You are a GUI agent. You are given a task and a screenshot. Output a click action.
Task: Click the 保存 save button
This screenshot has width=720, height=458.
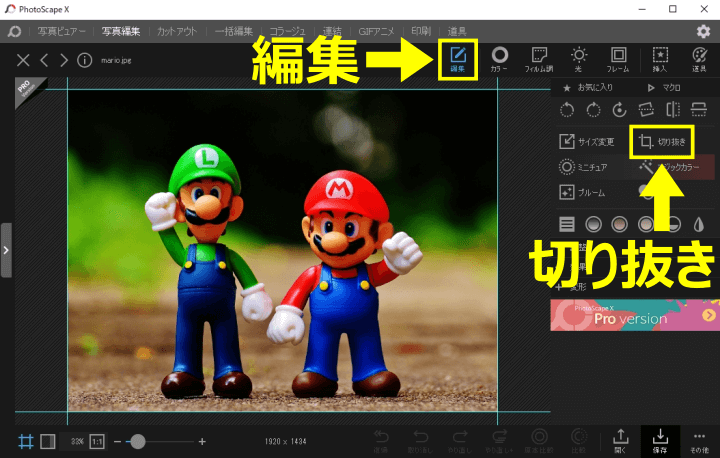(660, 441)
